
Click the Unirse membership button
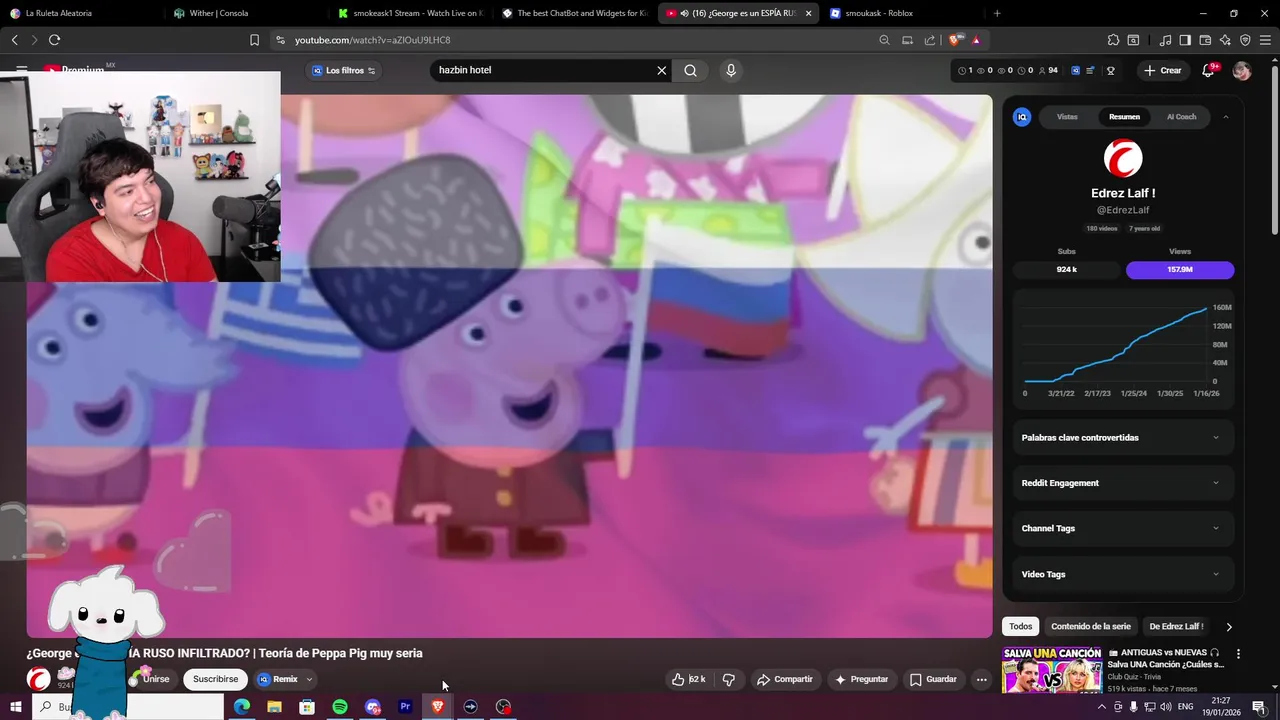click(x=154, y=679)
